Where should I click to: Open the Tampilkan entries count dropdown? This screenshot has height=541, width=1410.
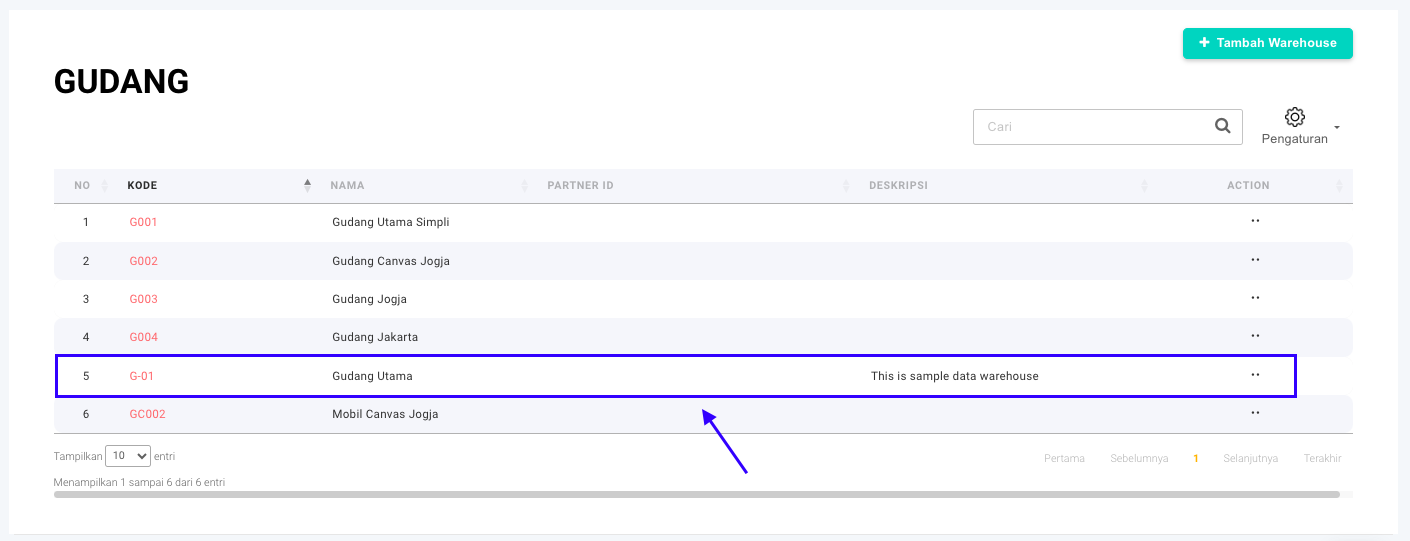[x=127, y=456]
